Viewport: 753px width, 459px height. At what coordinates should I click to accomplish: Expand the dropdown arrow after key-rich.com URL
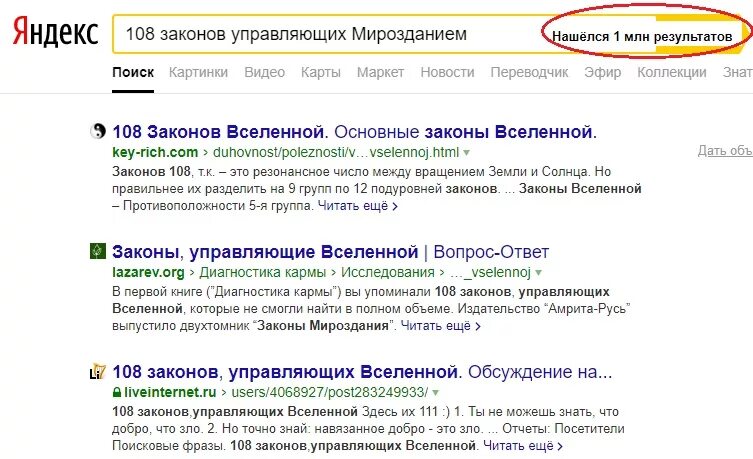[466, 153]
